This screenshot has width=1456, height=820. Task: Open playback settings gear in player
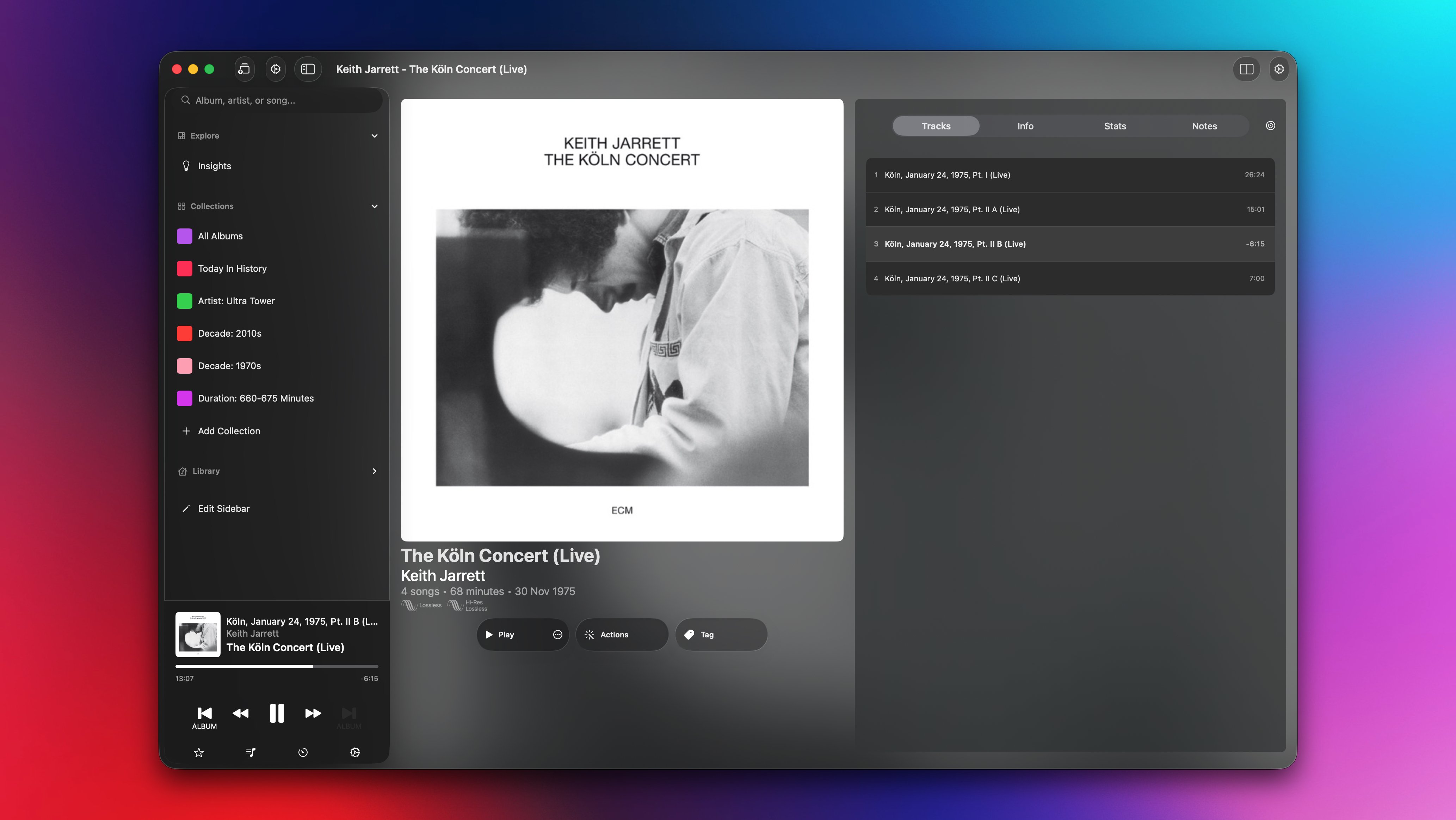(x=355, y=752)
